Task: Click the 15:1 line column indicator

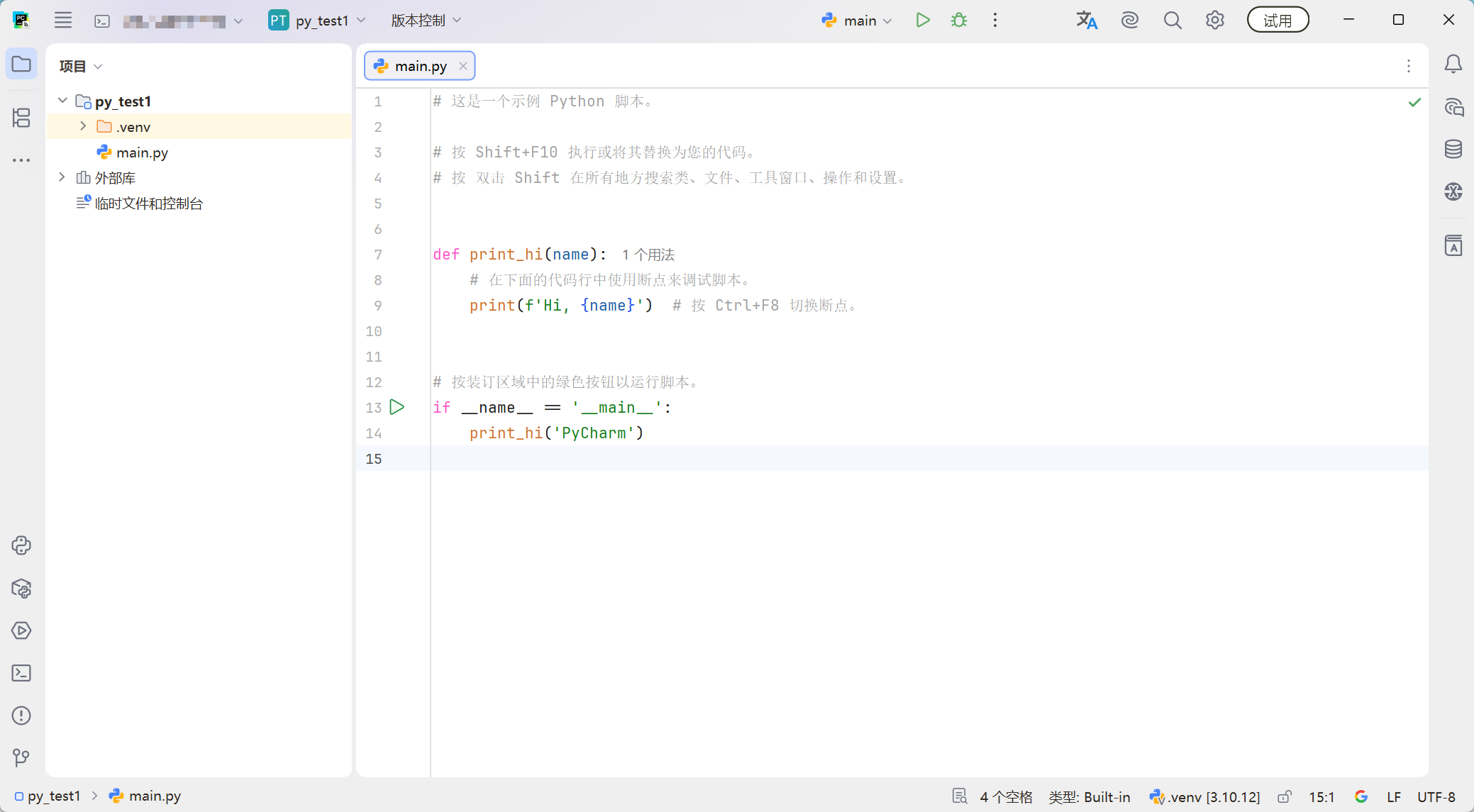Action: 1321,797
